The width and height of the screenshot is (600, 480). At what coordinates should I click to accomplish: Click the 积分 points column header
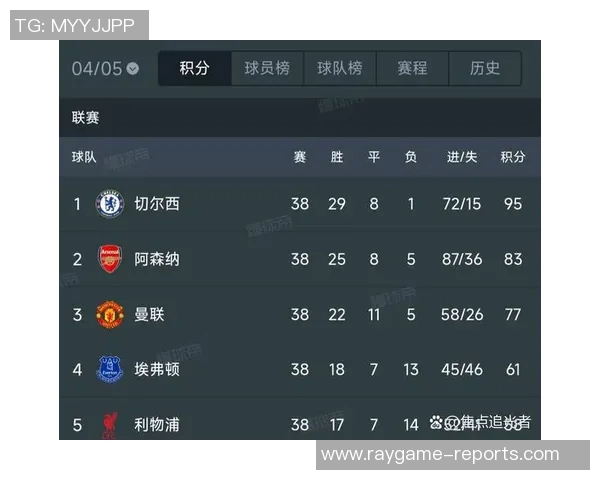click(513, 157)
